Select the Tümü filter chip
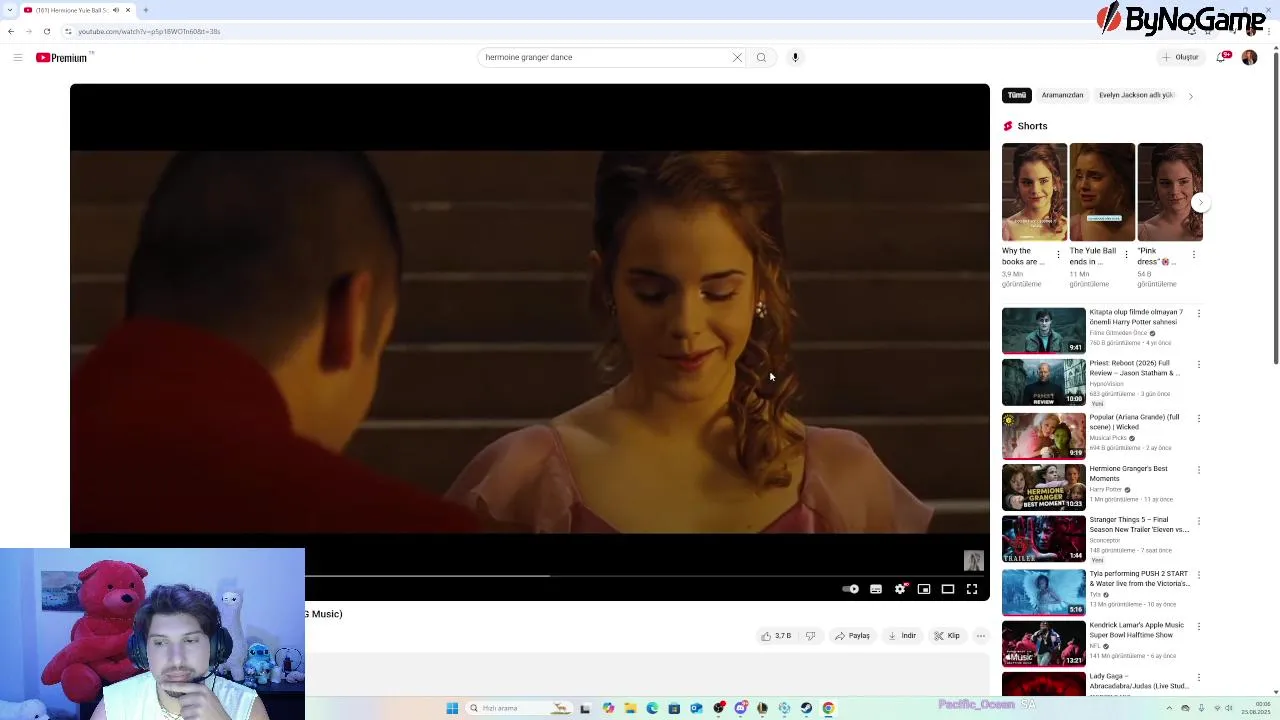 (x=1017, y=95)
